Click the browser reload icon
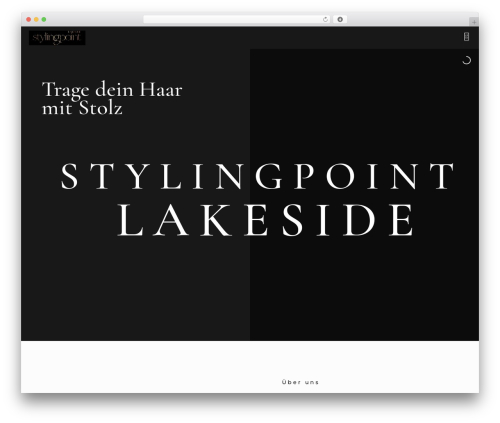Image resolution: width=500 pixels, height=423 pixels. pos(325,20)
